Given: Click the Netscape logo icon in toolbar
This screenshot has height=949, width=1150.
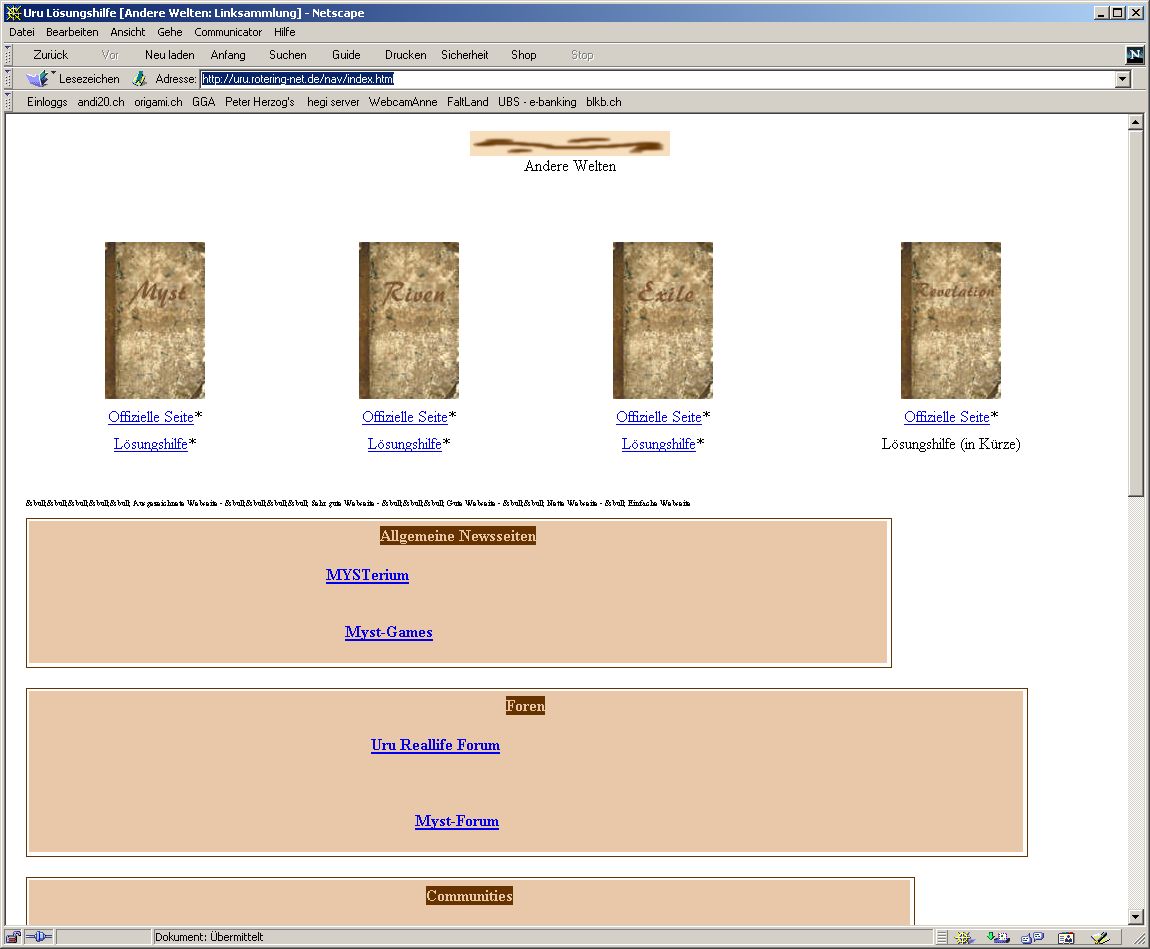Looking at the screenshot, I should (1134, 55).
